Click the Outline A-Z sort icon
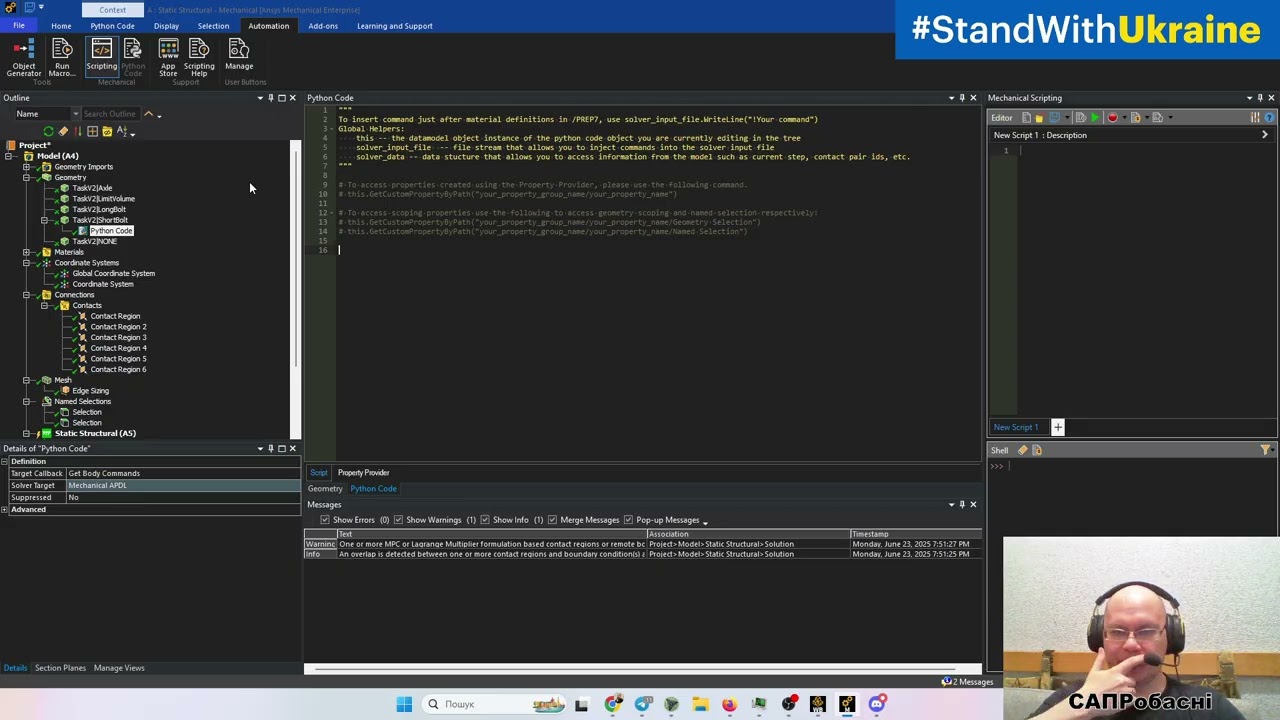 (x=122, y=132)
